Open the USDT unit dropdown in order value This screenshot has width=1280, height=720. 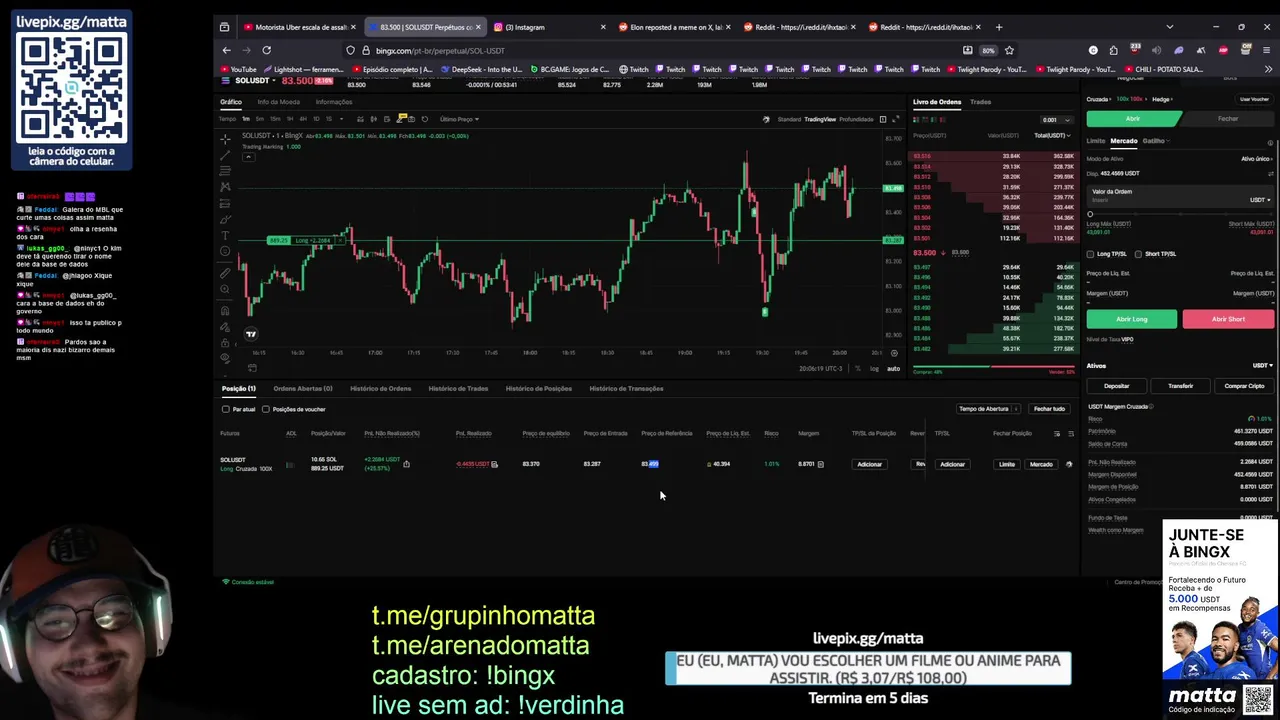pyautogui.click(x=1260, y=200)
